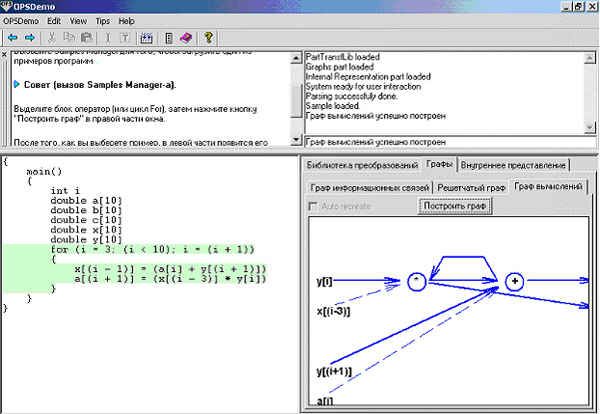Click the for loop header code line
The image size is (600, 414).
point(152,249)
